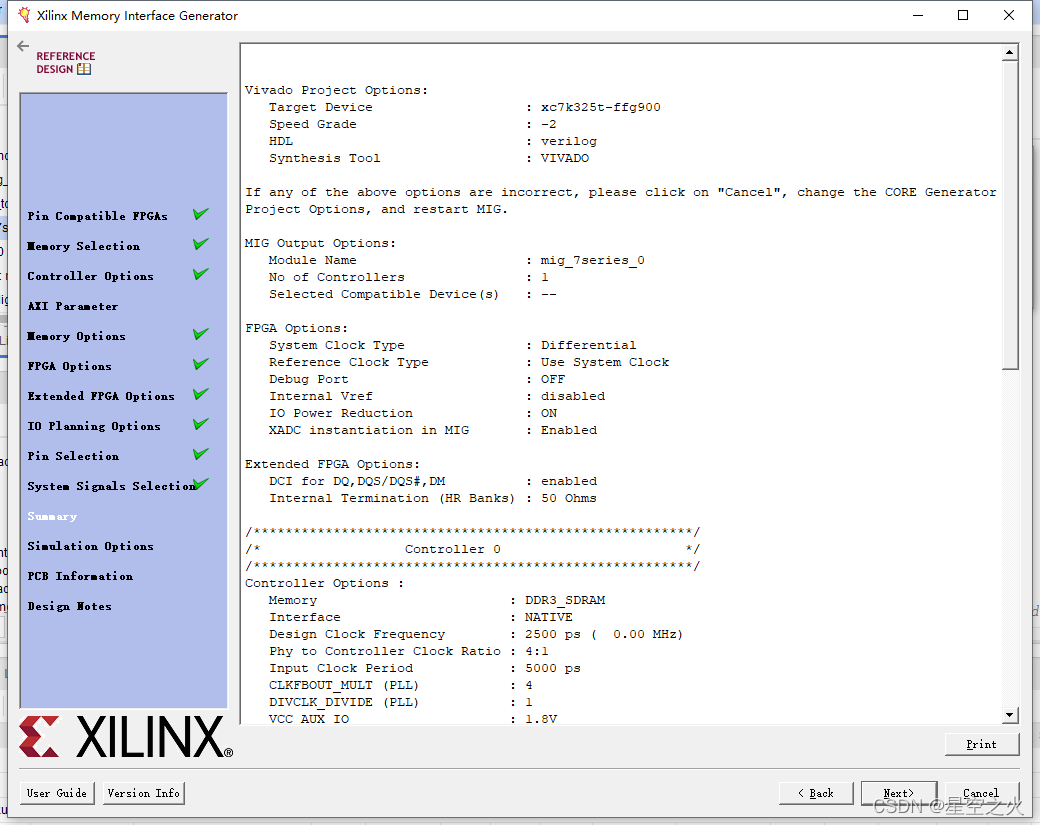Click Interface value NATIVE
The width and height of the screenshot is (1040, 825).
coord(549,617)
